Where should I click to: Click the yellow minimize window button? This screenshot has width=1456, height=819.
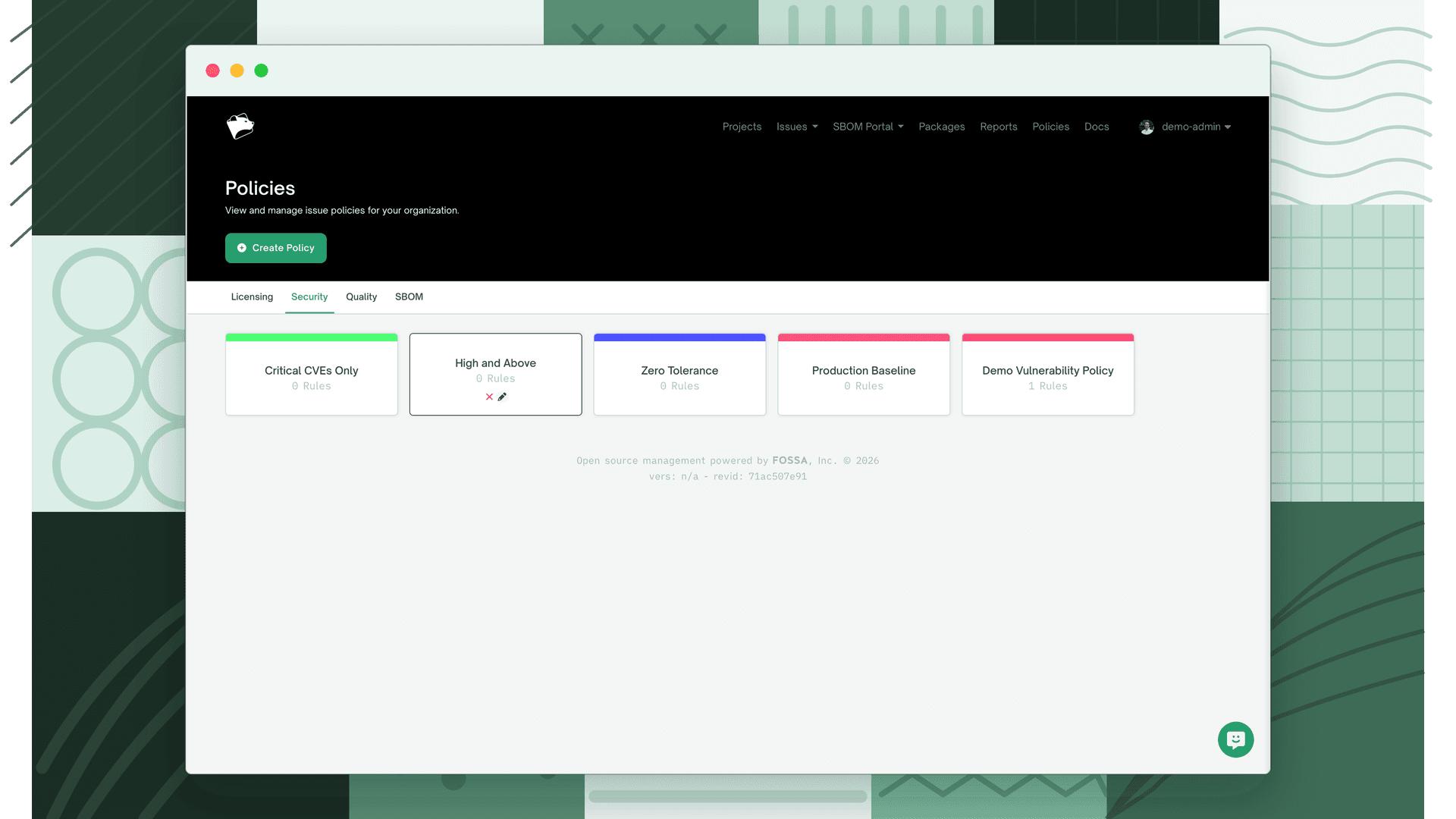pyautogui.click(x=237, y=71)
